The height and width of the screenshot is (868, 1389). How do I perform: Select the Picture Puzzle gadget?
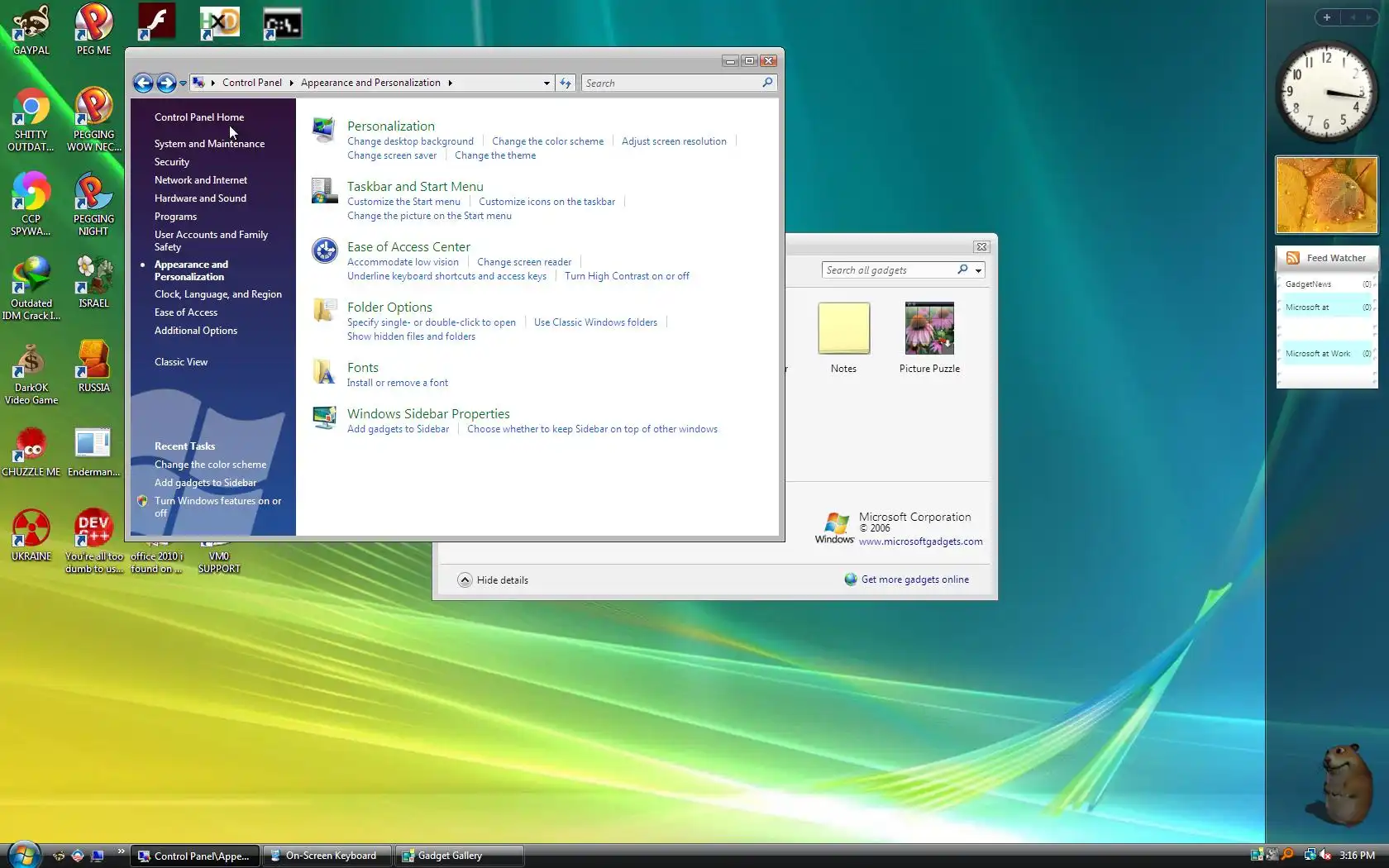click(x=929, y=337)
